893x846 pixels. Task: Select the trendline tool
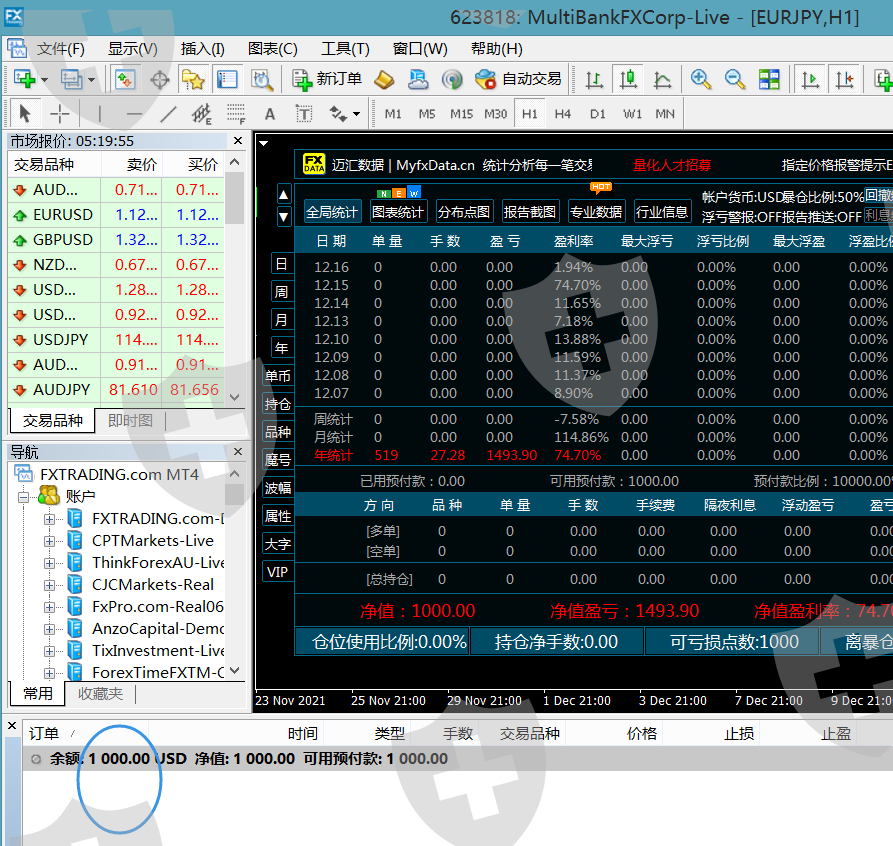[168, 114]
